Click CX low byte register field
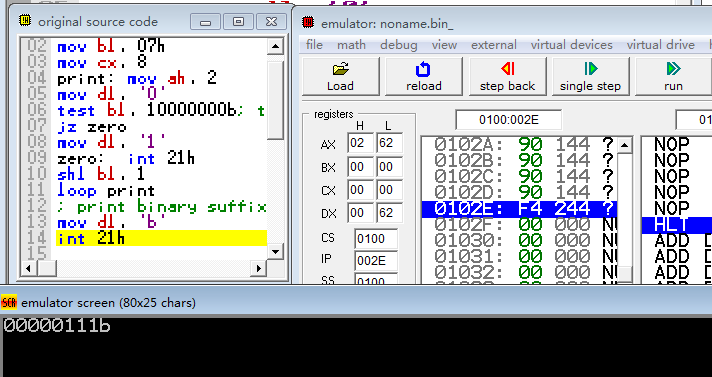Image resolution: width=712 pixels, height=377 pixels. (x=389, y=190)
